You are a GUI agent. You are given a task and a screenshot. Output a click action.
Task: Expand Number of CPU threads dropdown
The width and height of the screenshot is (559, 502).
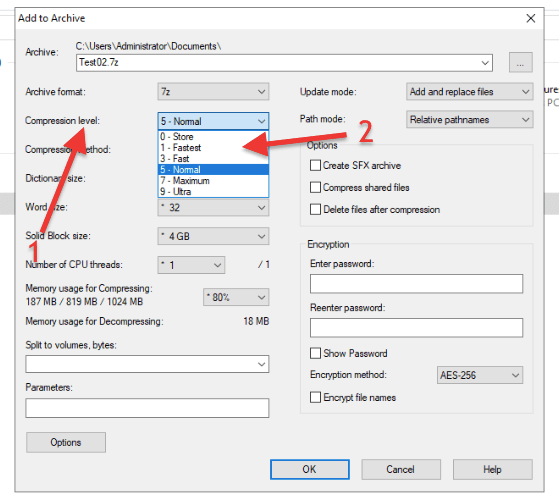click(x=191, y=265)
